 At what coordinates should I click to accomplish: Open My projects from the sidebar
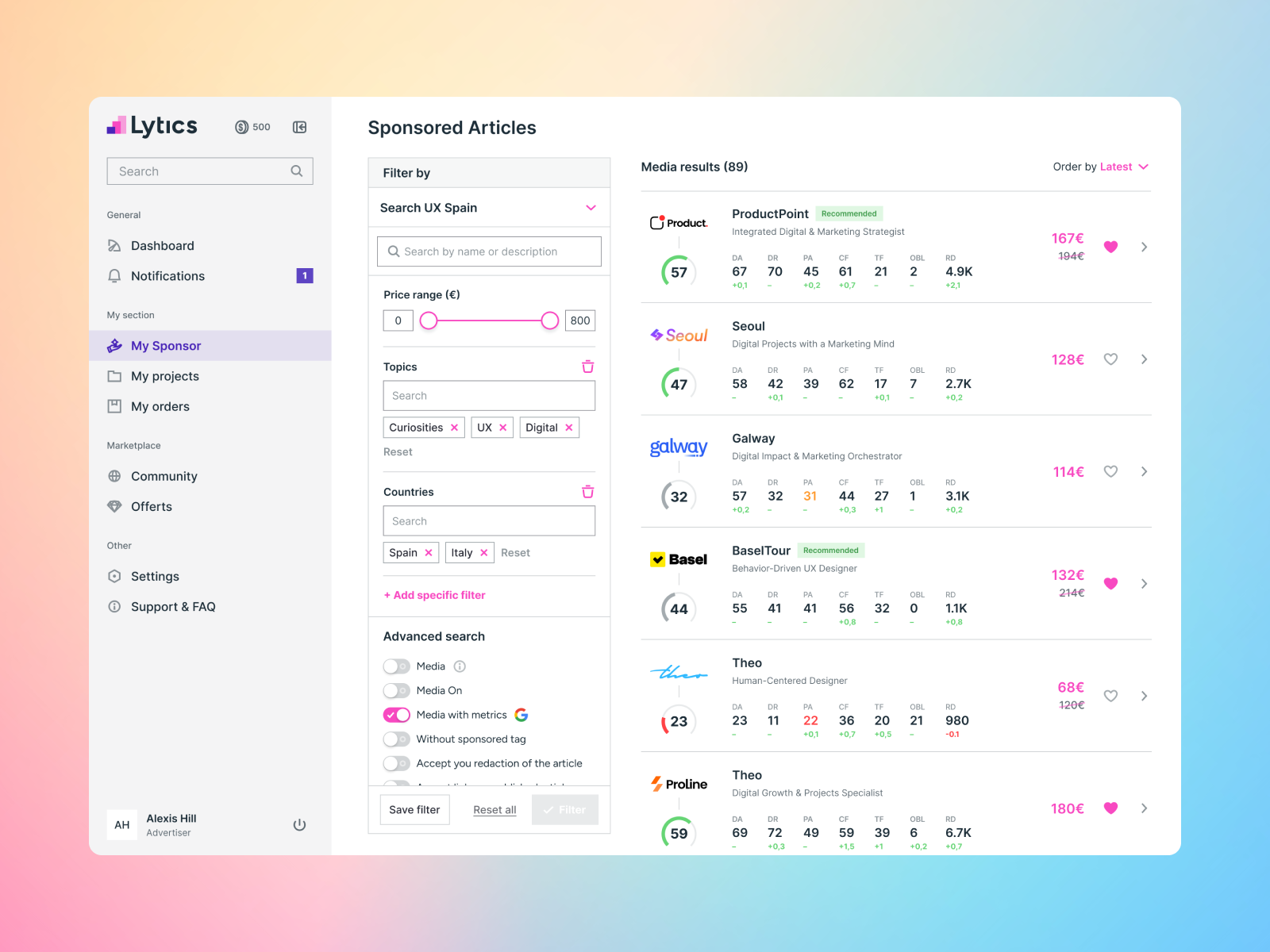(x=164, y=376)
